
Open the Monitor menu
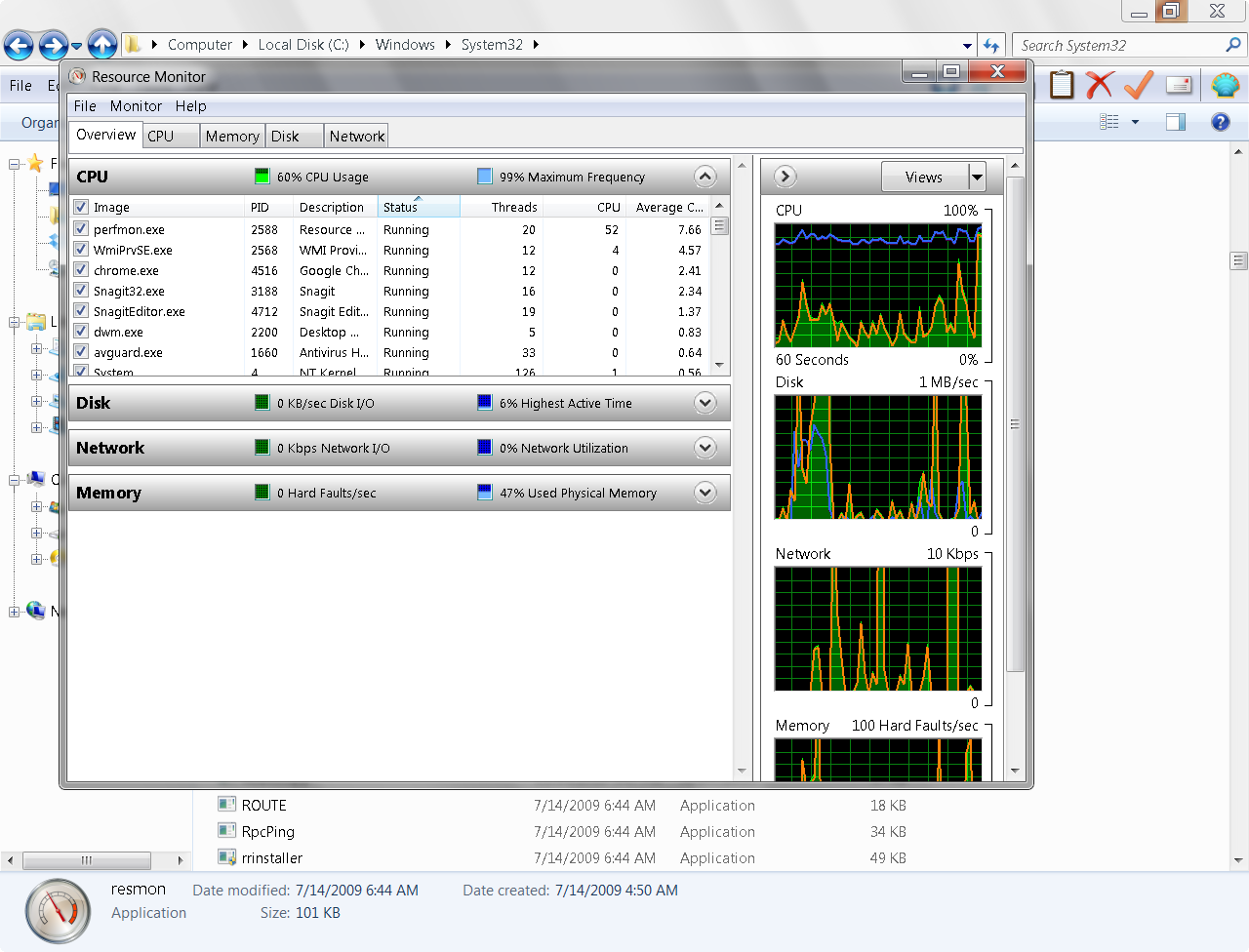[x=136, y=106]
